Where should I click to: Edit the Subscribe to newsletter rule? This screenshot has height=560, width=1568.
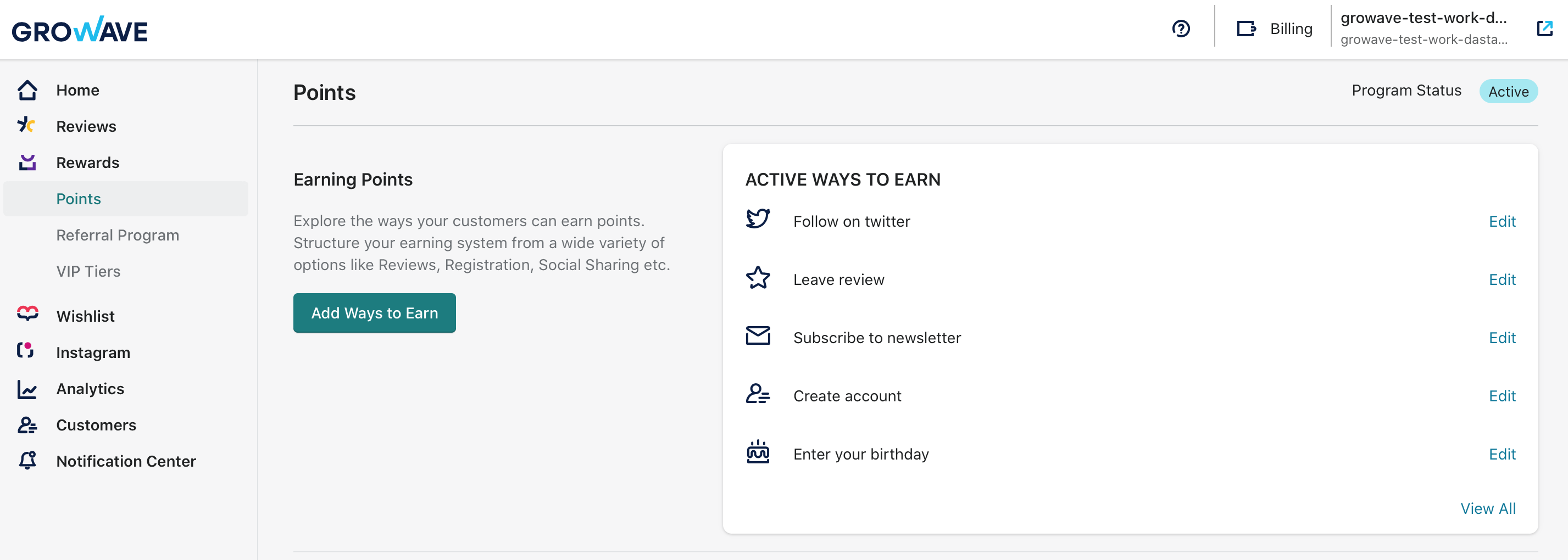coord(1502,338)
